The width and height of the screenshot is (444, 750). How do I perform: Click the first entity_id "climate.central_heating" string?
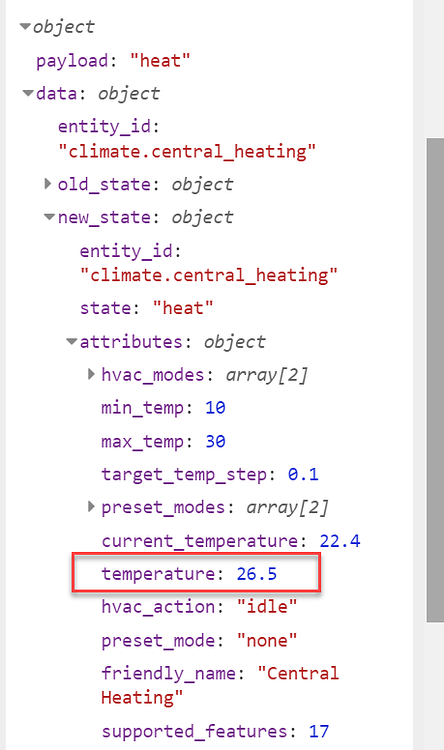(x=187, y=151)
